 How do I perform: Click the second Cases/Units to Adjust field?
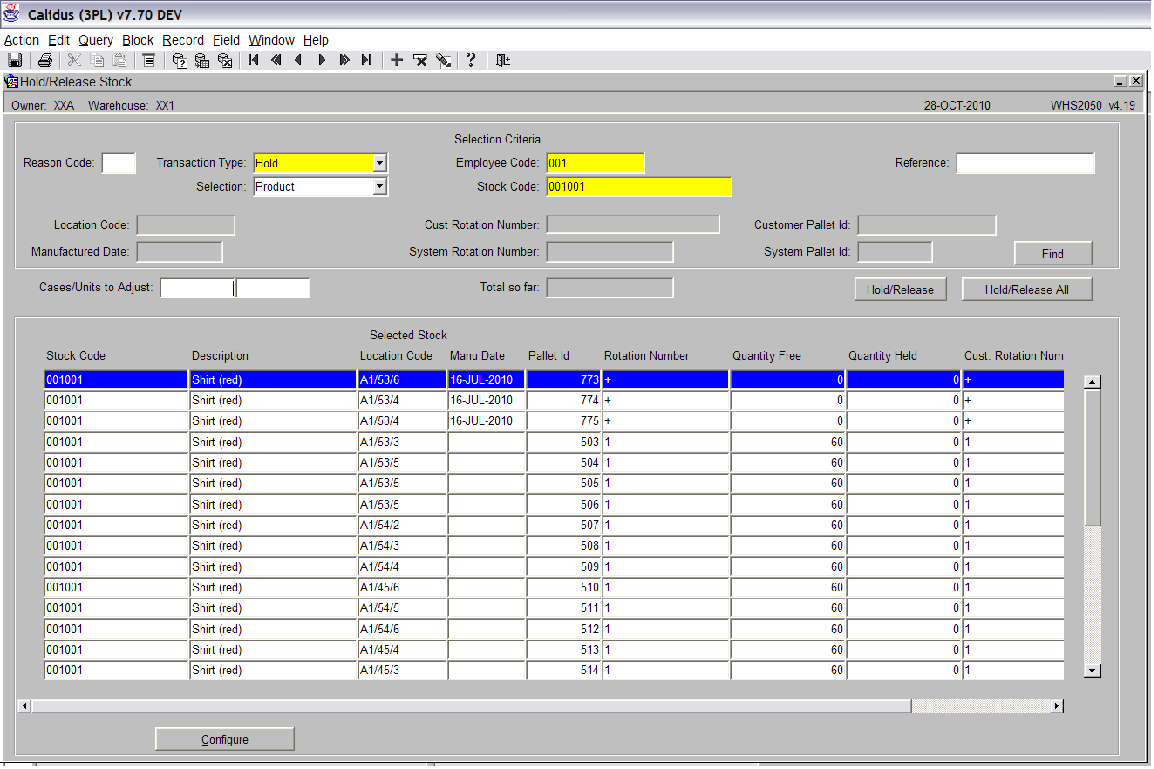tap(273, 288)
